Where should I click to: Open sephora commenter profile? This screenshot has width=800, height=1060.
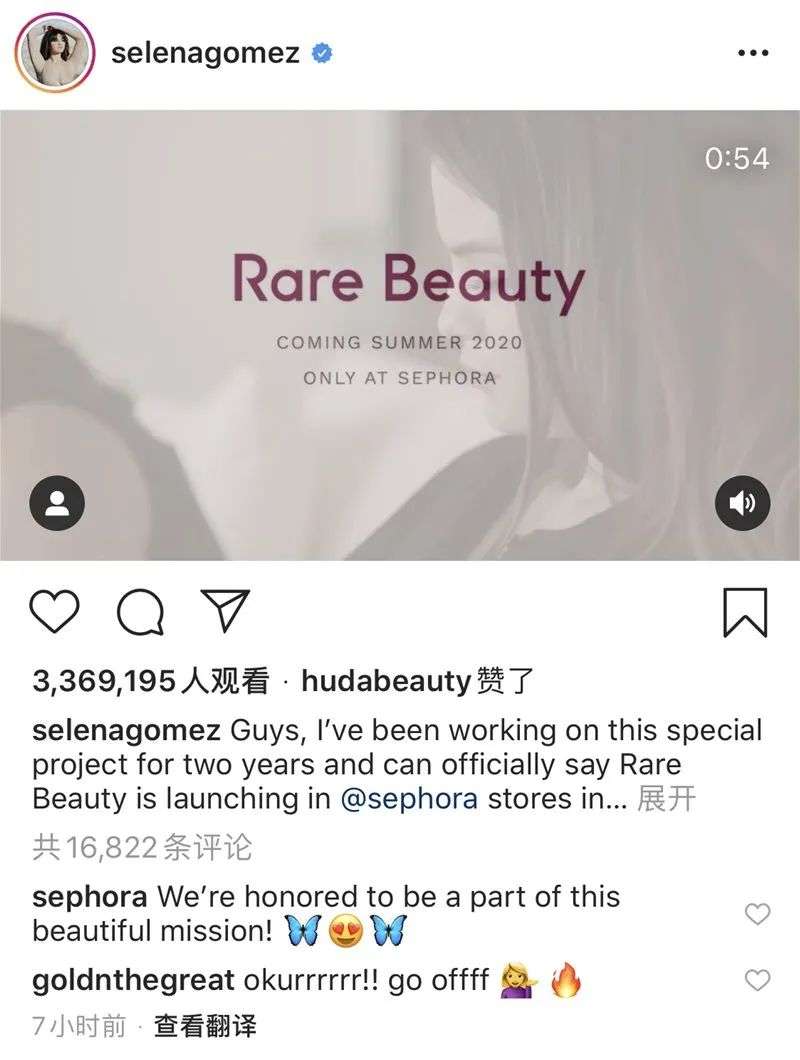click(90, 896)
